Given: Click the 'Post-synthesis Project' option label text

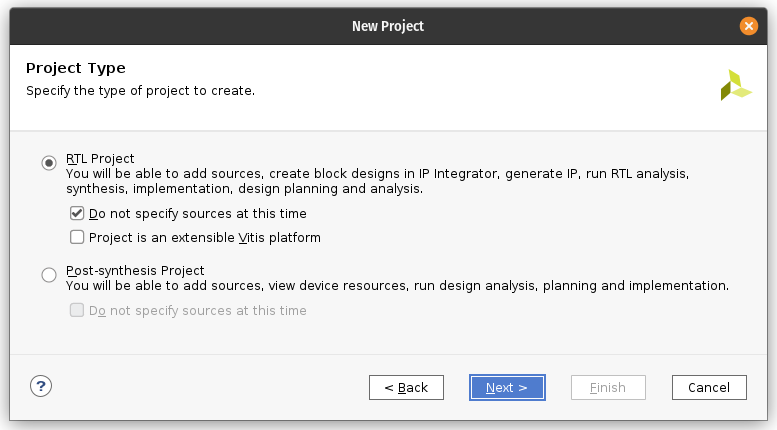Looking at the screenshot, I should coord(135,270).
